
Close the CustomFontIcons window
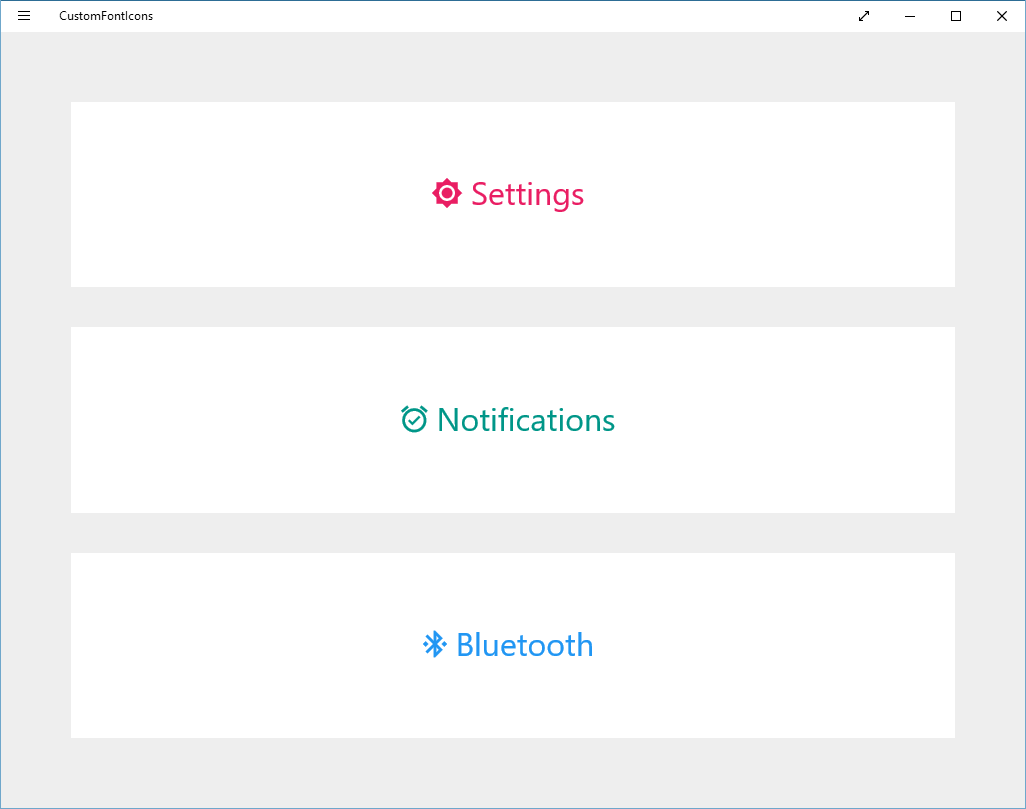(x=1002, y=16)
